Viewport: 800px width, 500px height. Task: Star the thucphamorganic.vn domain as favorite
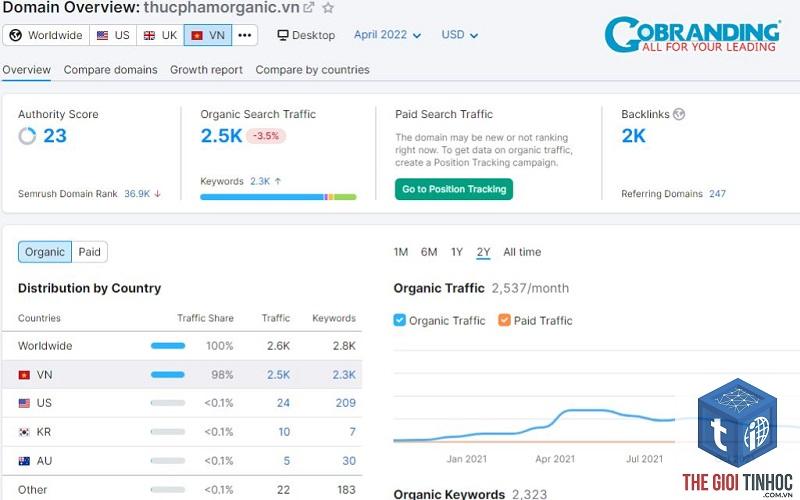pyautogui.click(x=328, y=8)
